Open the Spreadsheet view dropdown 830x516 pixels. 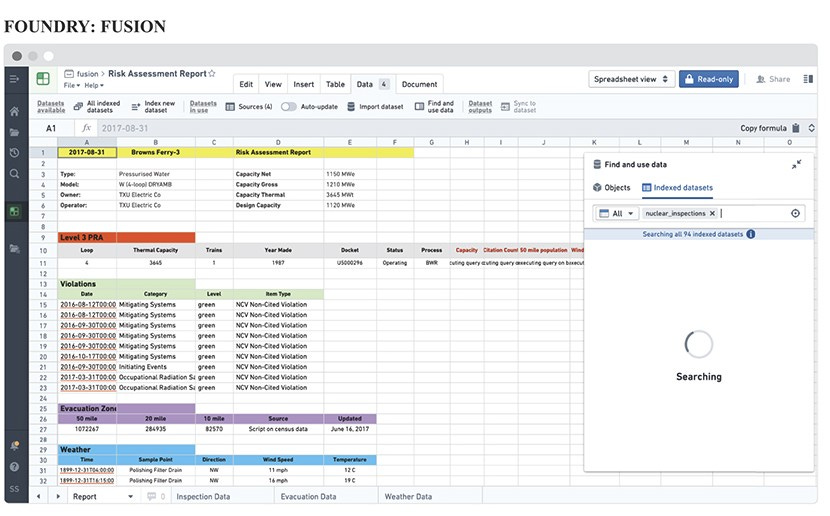click(631, 79)
